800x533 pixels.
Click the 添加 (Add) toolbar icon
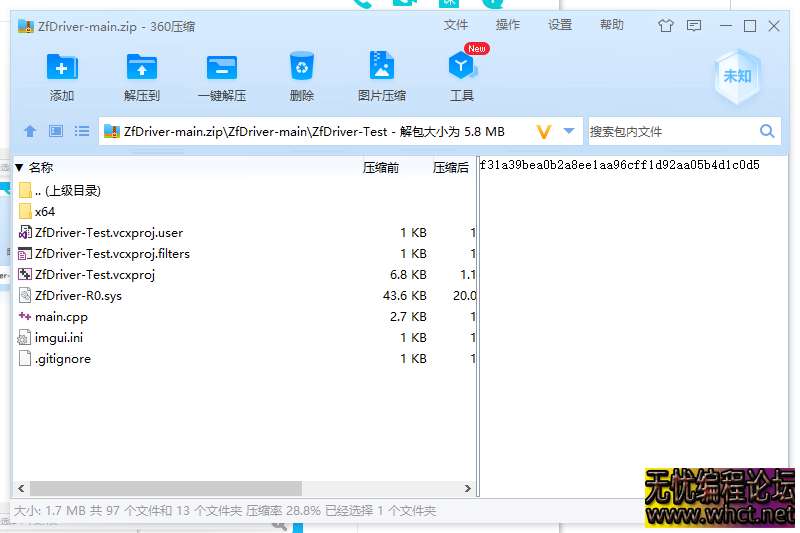tap(62, 68)
